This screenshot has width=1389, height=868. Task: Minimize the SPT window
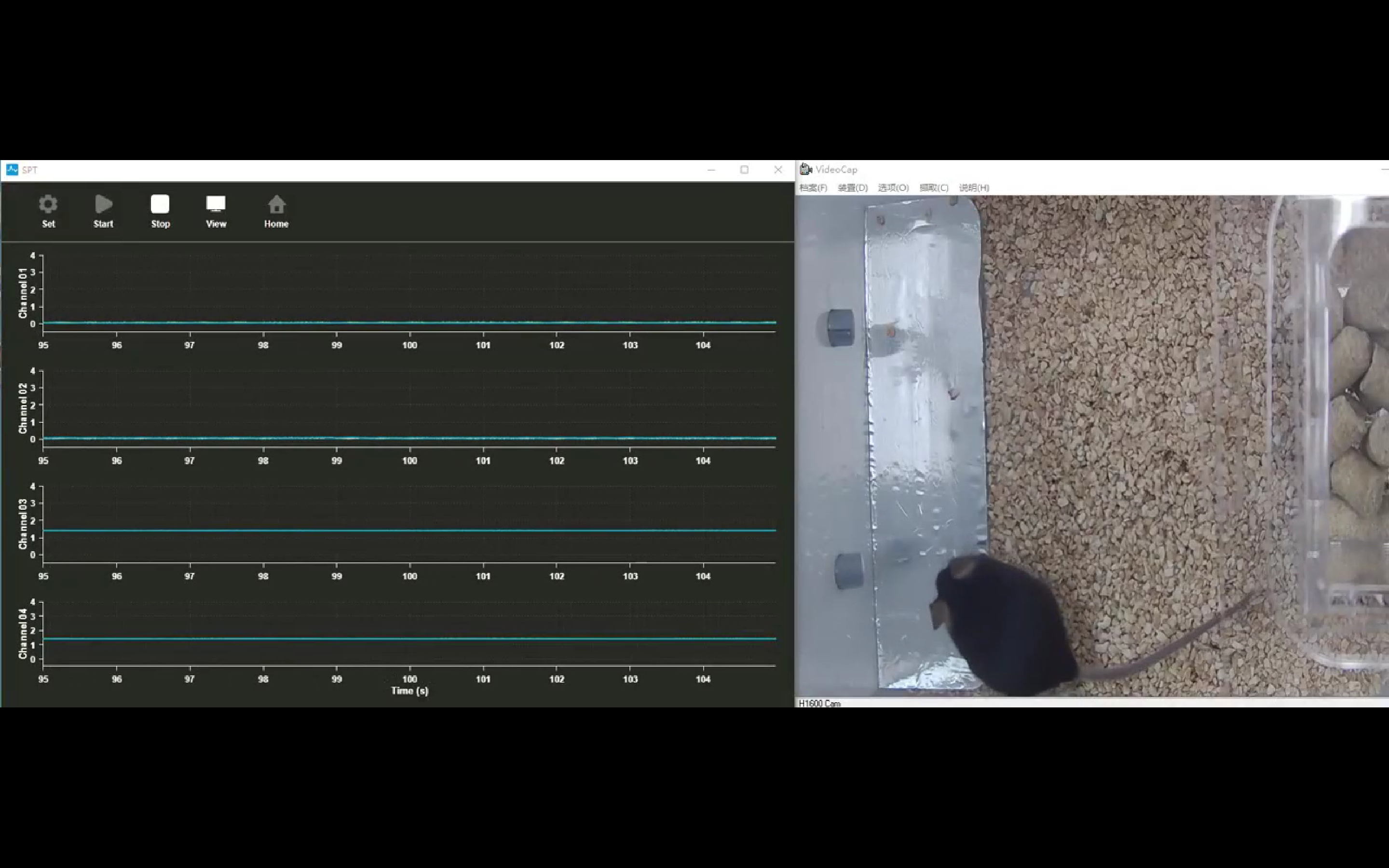pos(711,169)
